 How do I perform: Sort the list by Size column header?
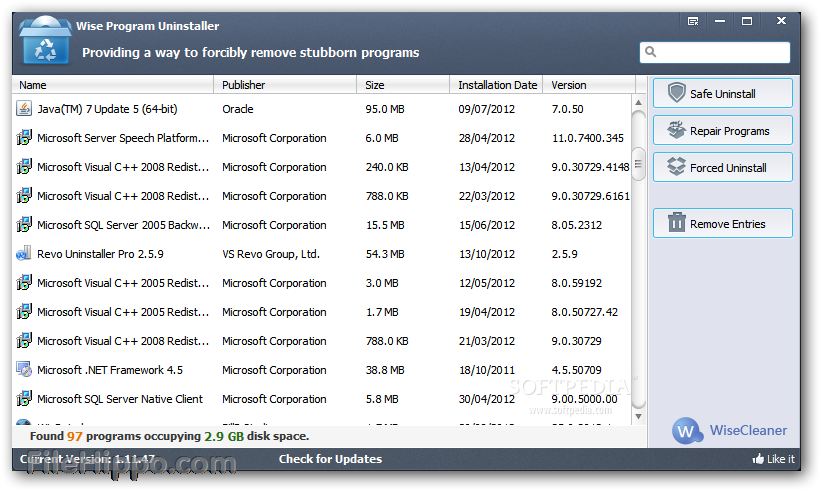[403, 85]
